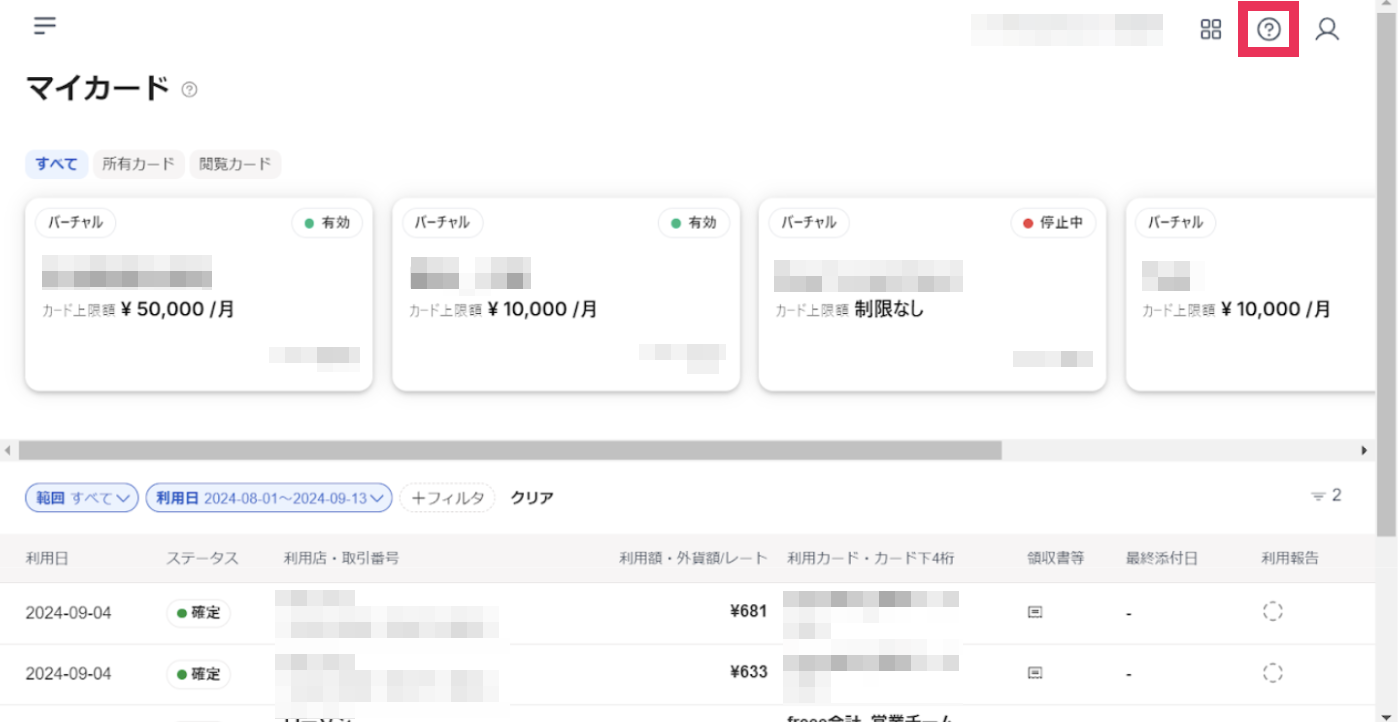Click クリア to reset filters

pyautogui.click(x=532, y=497)
